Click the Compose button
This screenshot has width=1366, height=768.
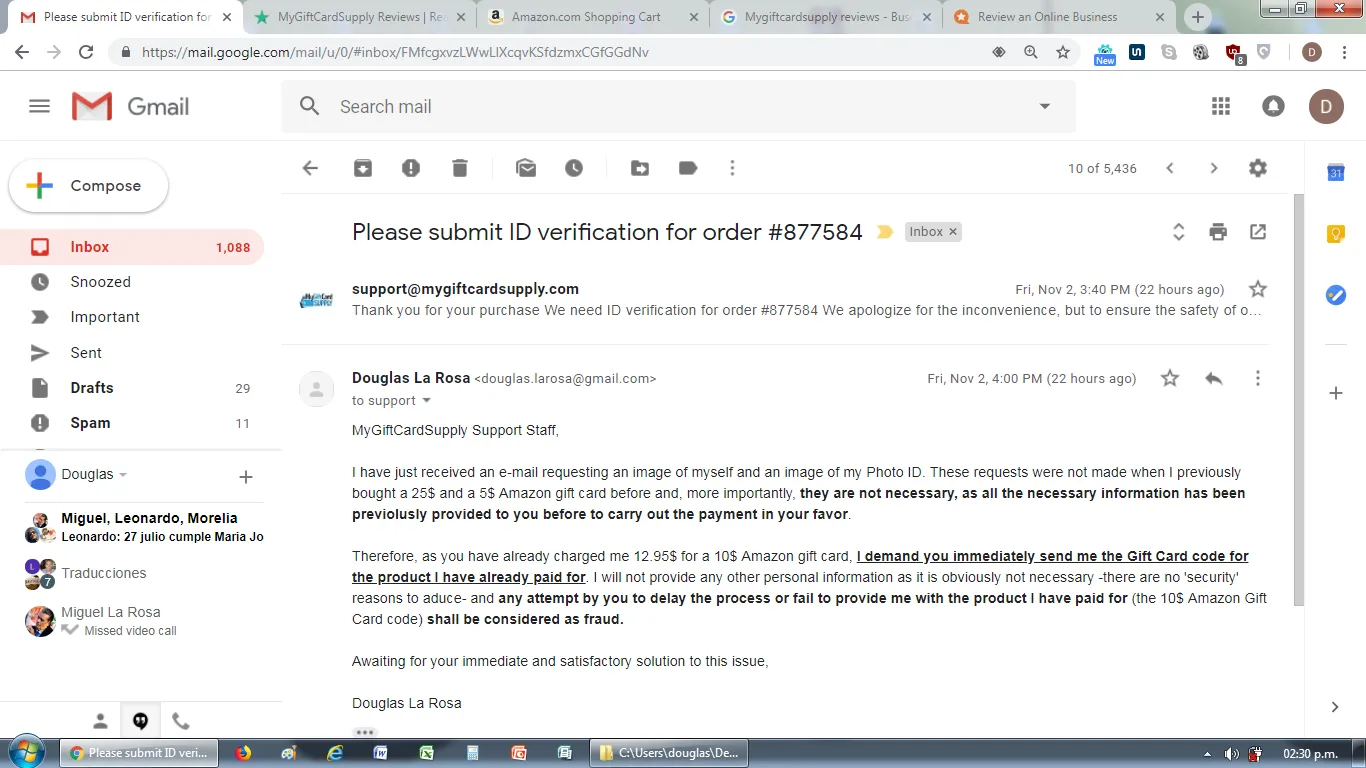89,186
